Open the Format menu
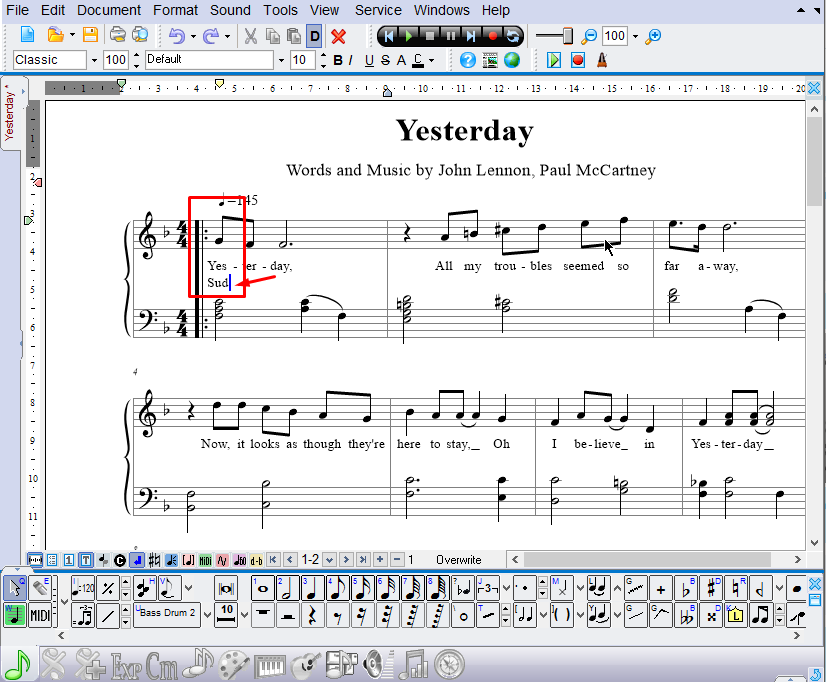Image resolution: width=826 pixels, height=682 pixels. pyautogui.click(x=175, y=10)
